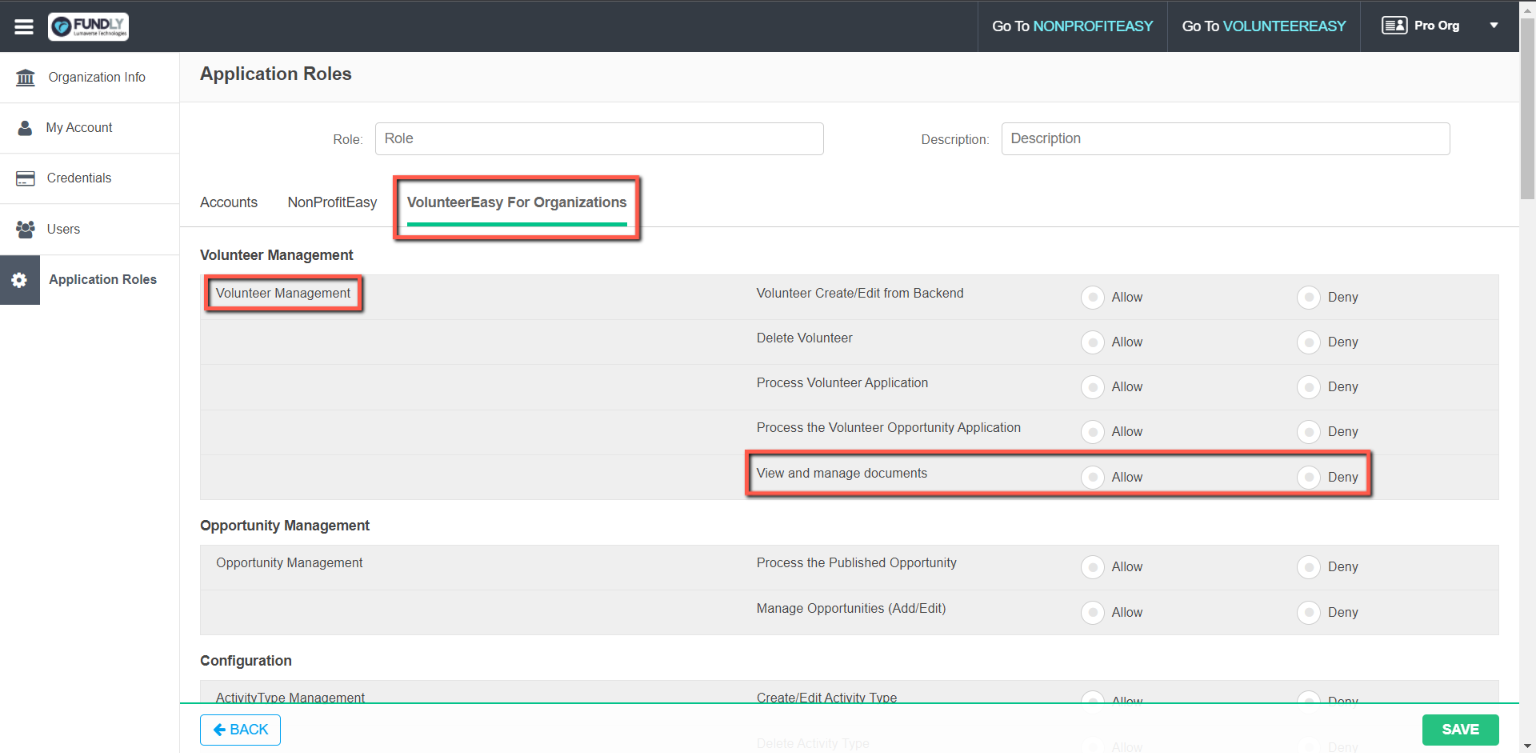Click the Credentials card icon
Image resolution: width=1536 pixels, height=753 pixels.
26,178
